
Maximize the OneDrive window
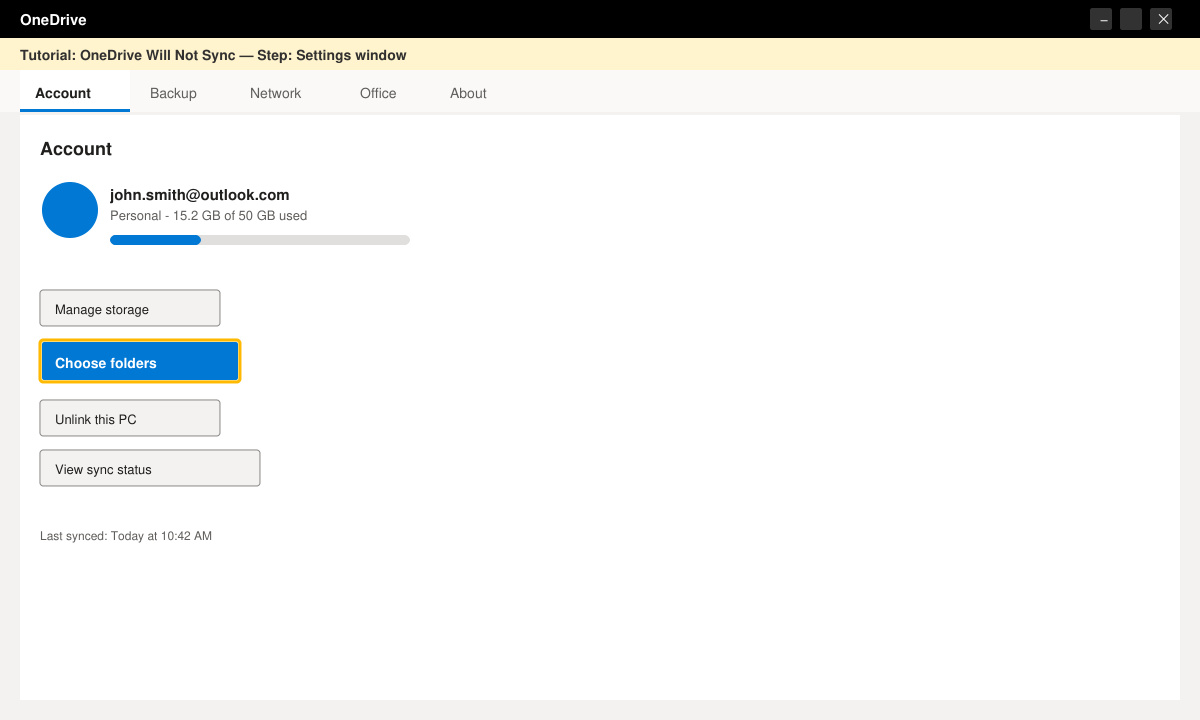1131,19
